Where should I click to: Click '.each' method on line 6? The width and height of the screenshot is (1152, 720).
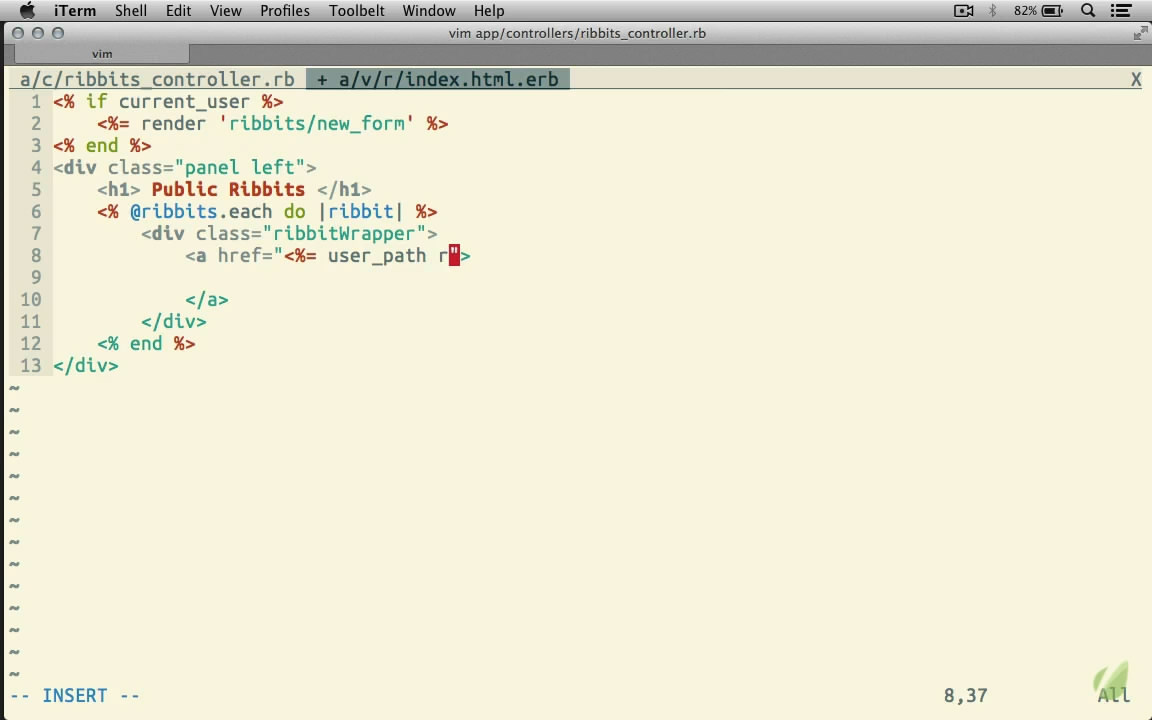(x=245, y=212)
